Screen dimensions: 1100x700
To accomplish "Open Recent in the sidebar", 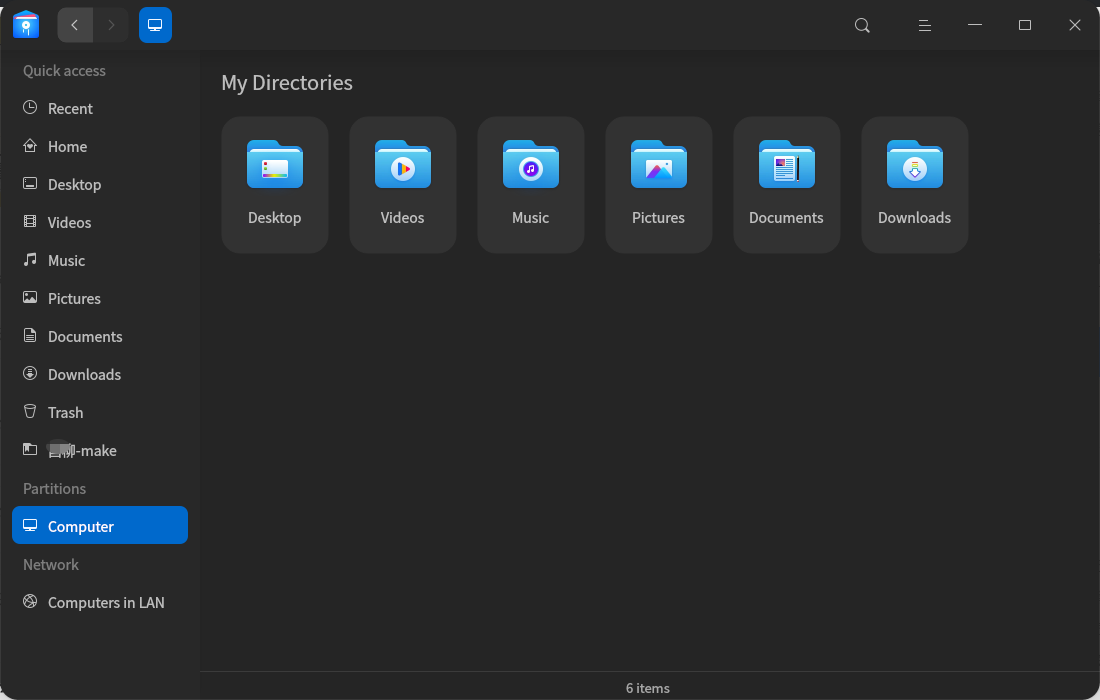I will (x=100, y=108).
